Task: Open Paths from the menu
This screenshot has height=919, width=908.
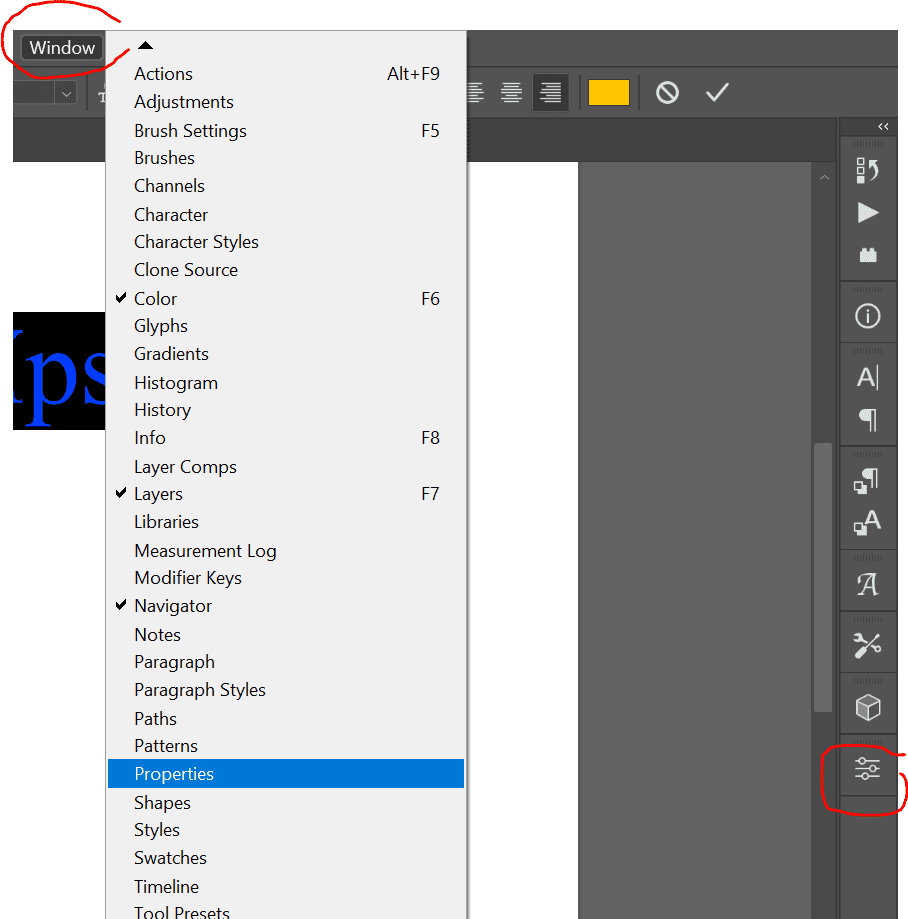Action: pyautogui.click(x=286, y=718)
